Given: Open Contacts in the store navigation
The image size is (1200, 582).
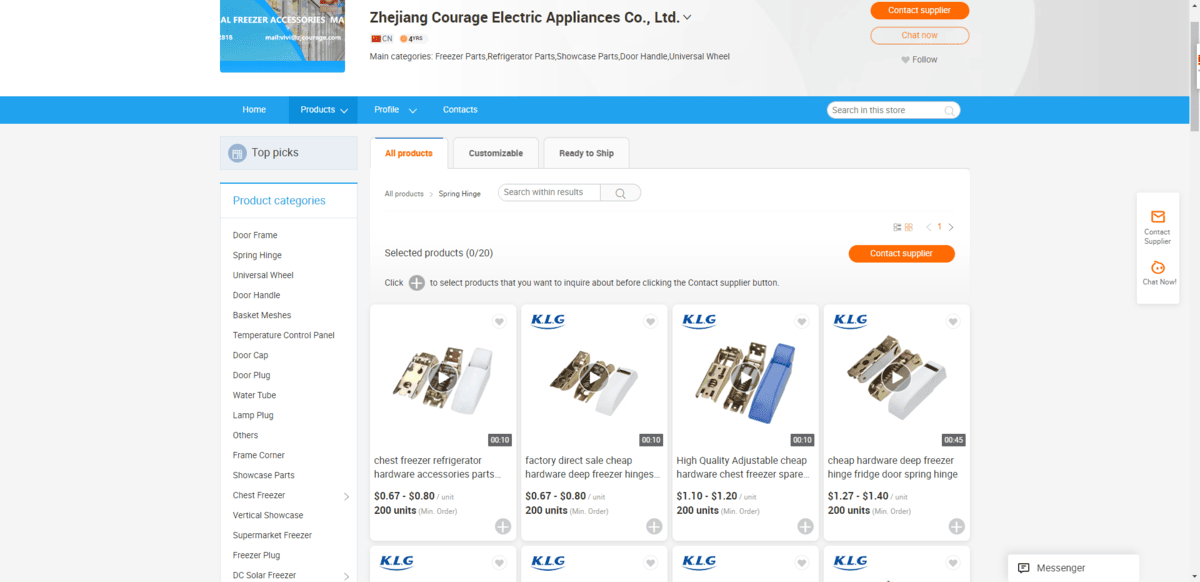Looking at the screenshot, I should (x=460, y=110).
